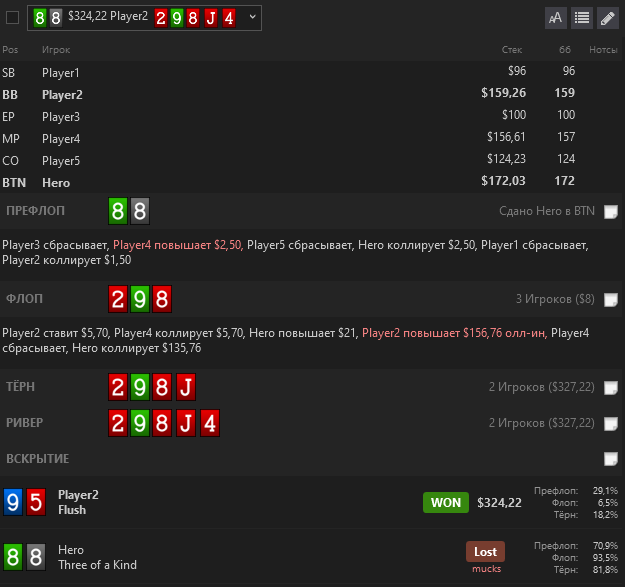625x587 pixels.
Task: Click the red 8 card on the ФЛОП row
Action: coord(162,299)
